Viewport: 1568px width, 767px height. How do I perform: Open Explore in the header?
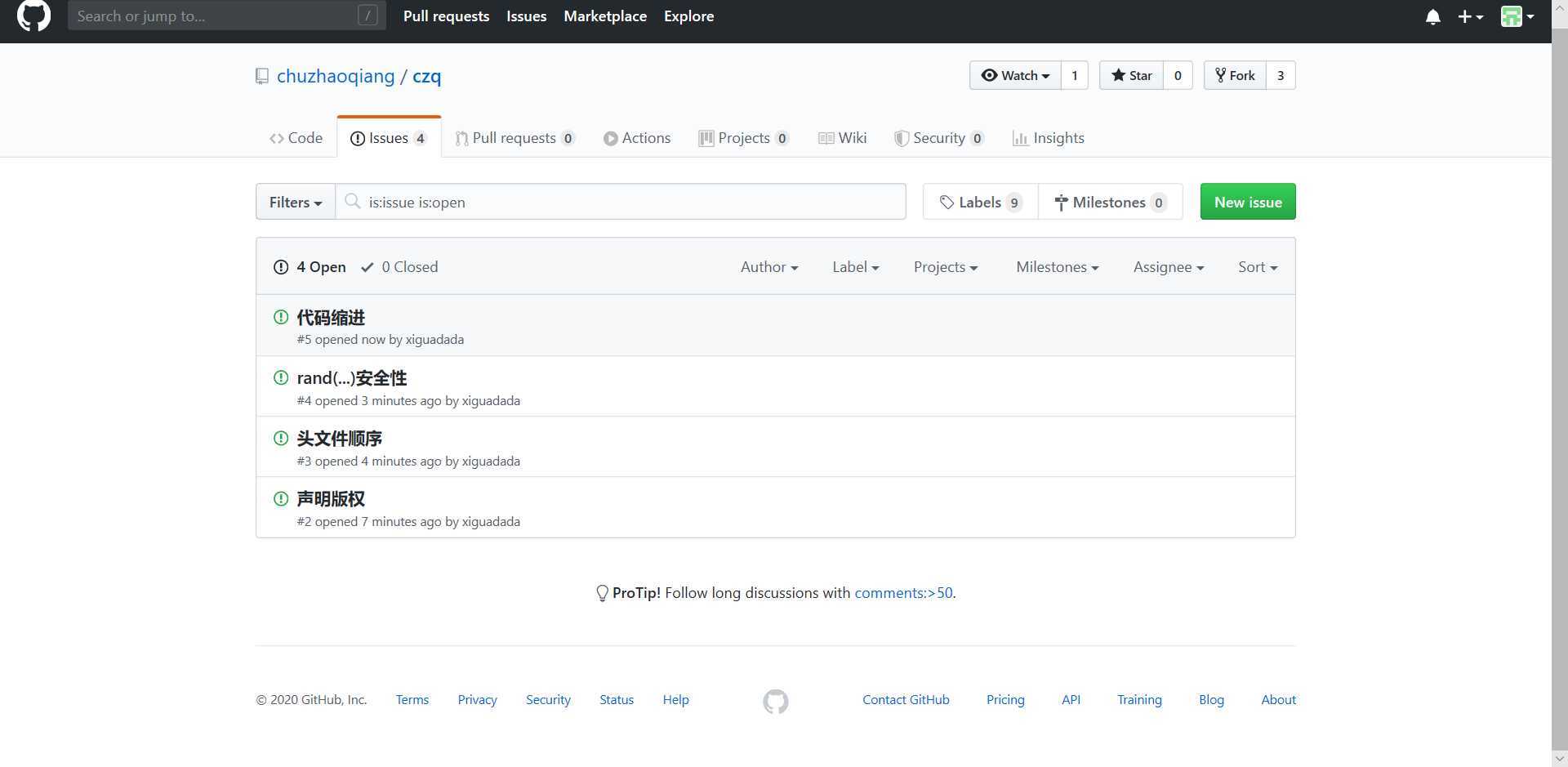[x=688, y=16]
